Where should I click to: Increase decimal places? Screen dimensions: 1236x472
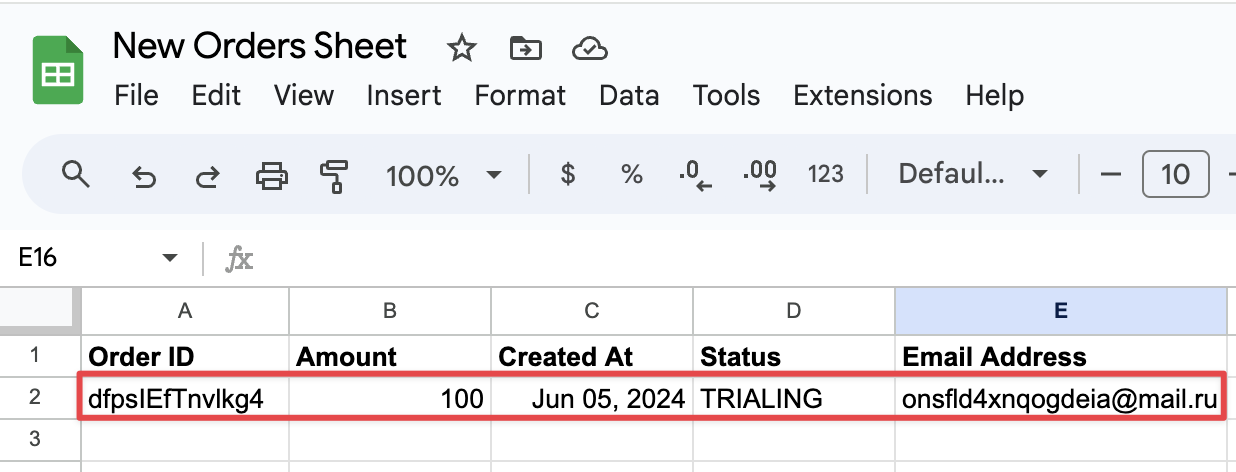(x=760, y=175)
